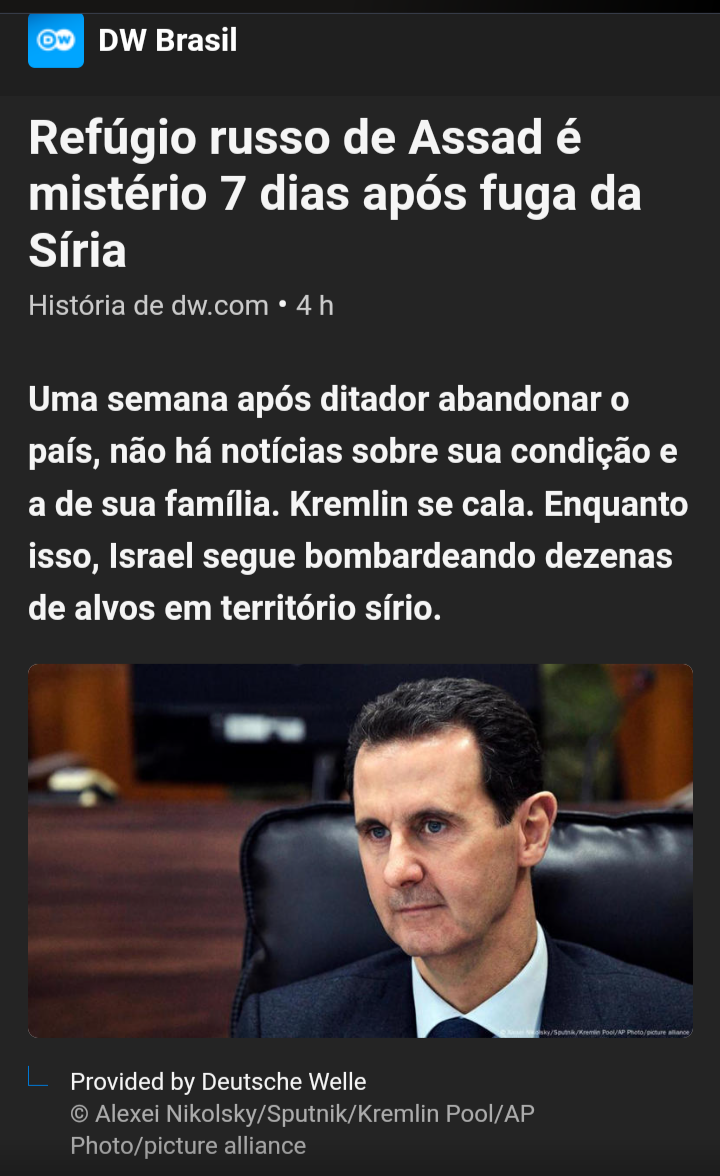The height and width of the screenshot is (1176, 720).
Task: Select the "Provided by Deutsche Welle" caption
Action: [218, 1082]
